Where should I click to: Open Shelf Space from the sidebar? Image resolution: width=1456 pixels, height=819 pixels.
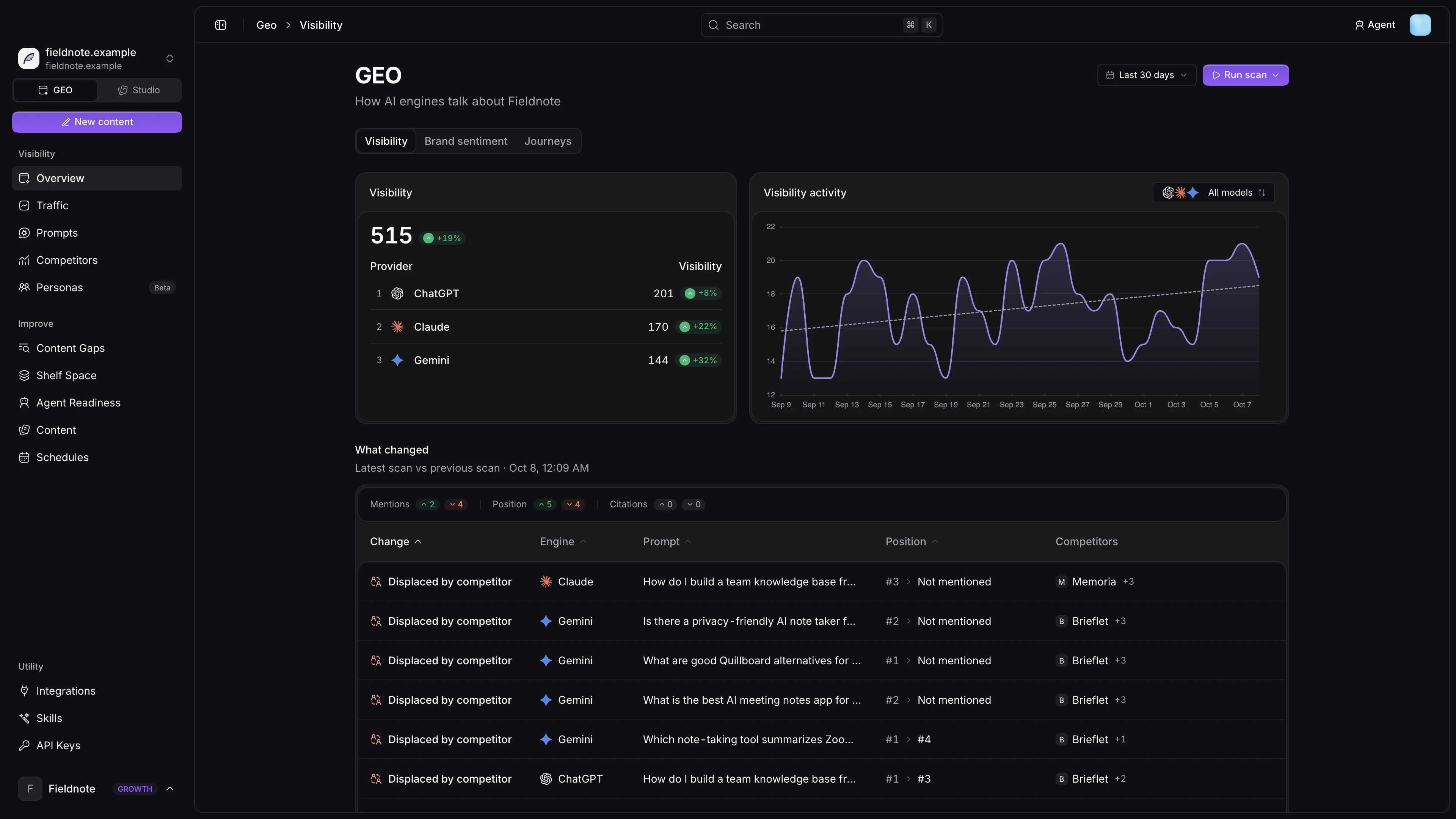pyautogui.click(x=97, y=375)
